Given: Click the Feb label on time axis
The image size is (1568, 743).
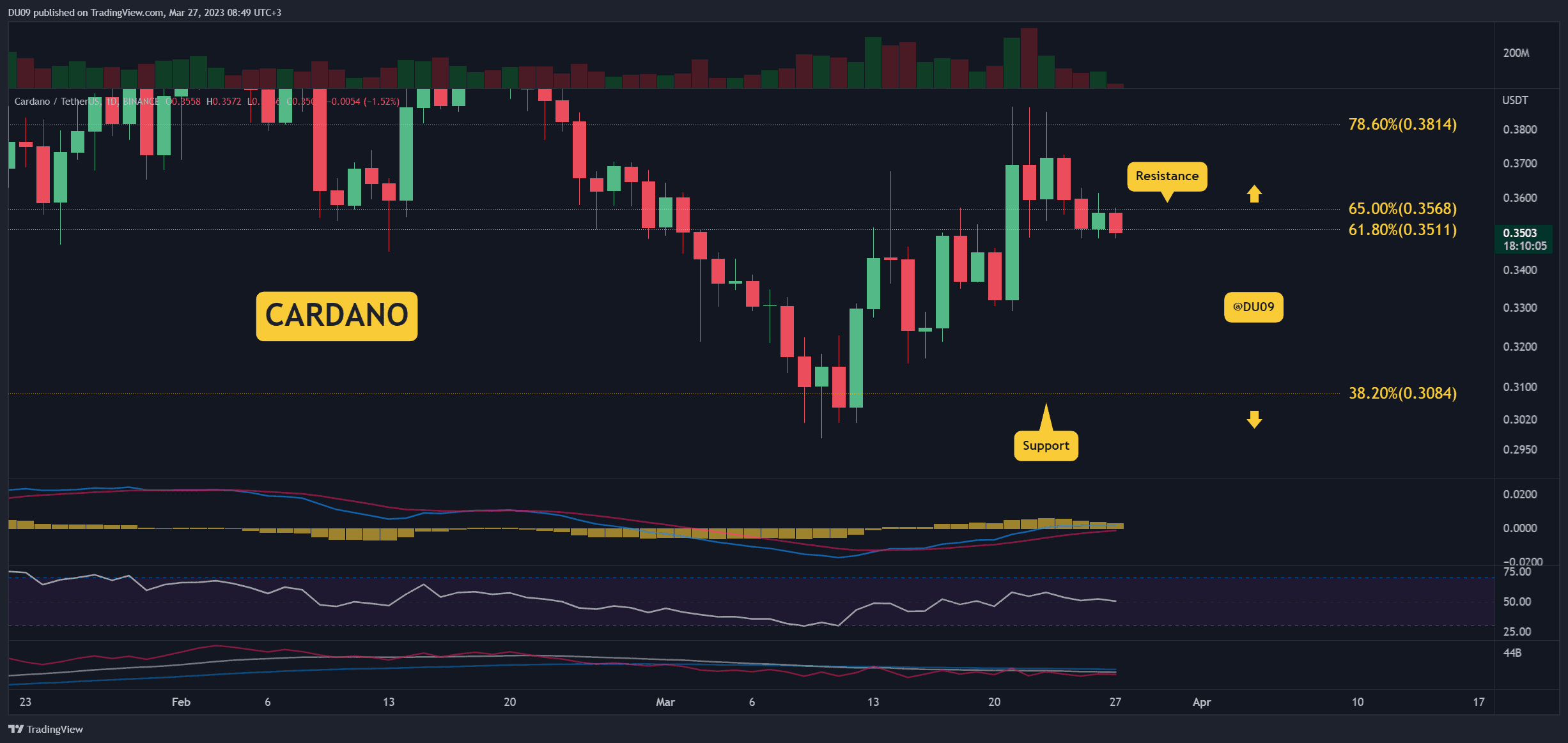Looking at the screenshot, I should pos(181,702).
